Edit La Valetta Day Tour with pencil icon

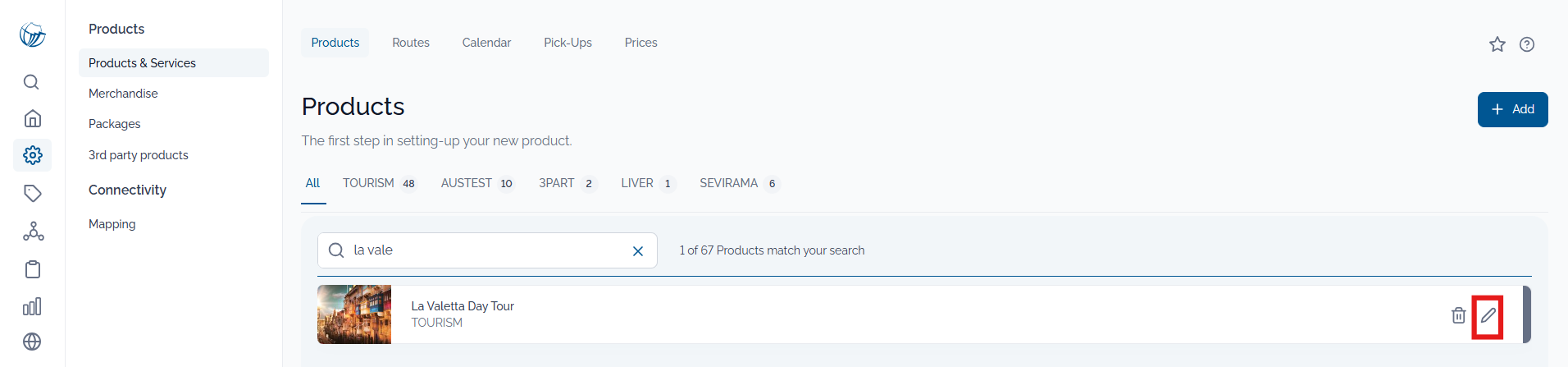(1488, 315)
